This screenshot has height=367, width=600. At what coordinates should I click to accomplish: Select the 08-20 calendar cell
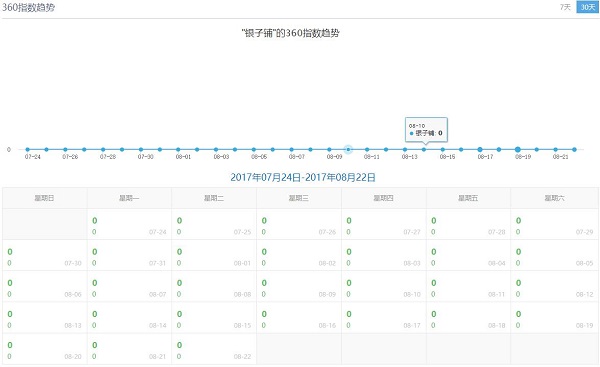coord(45,349)
